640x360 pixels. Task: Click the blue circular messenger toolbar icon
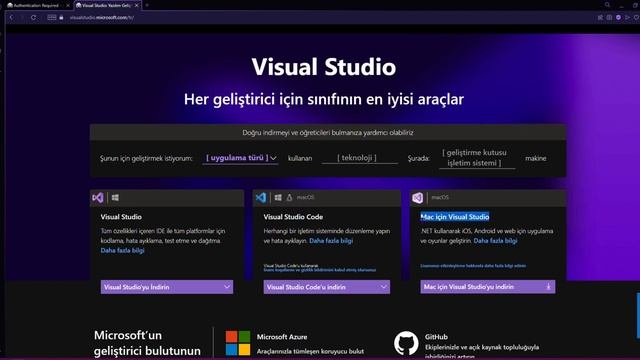(x=618, y=18)
